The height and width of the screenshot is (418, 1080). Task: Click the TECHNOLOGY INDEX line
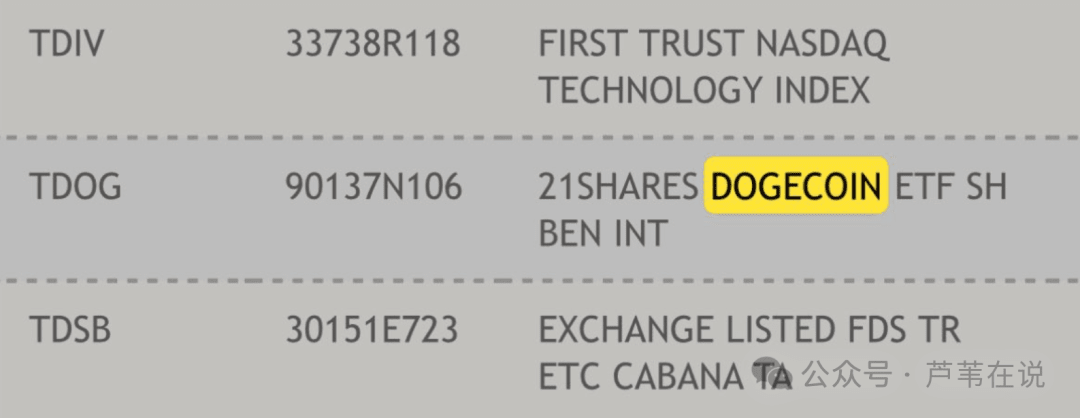704,90
